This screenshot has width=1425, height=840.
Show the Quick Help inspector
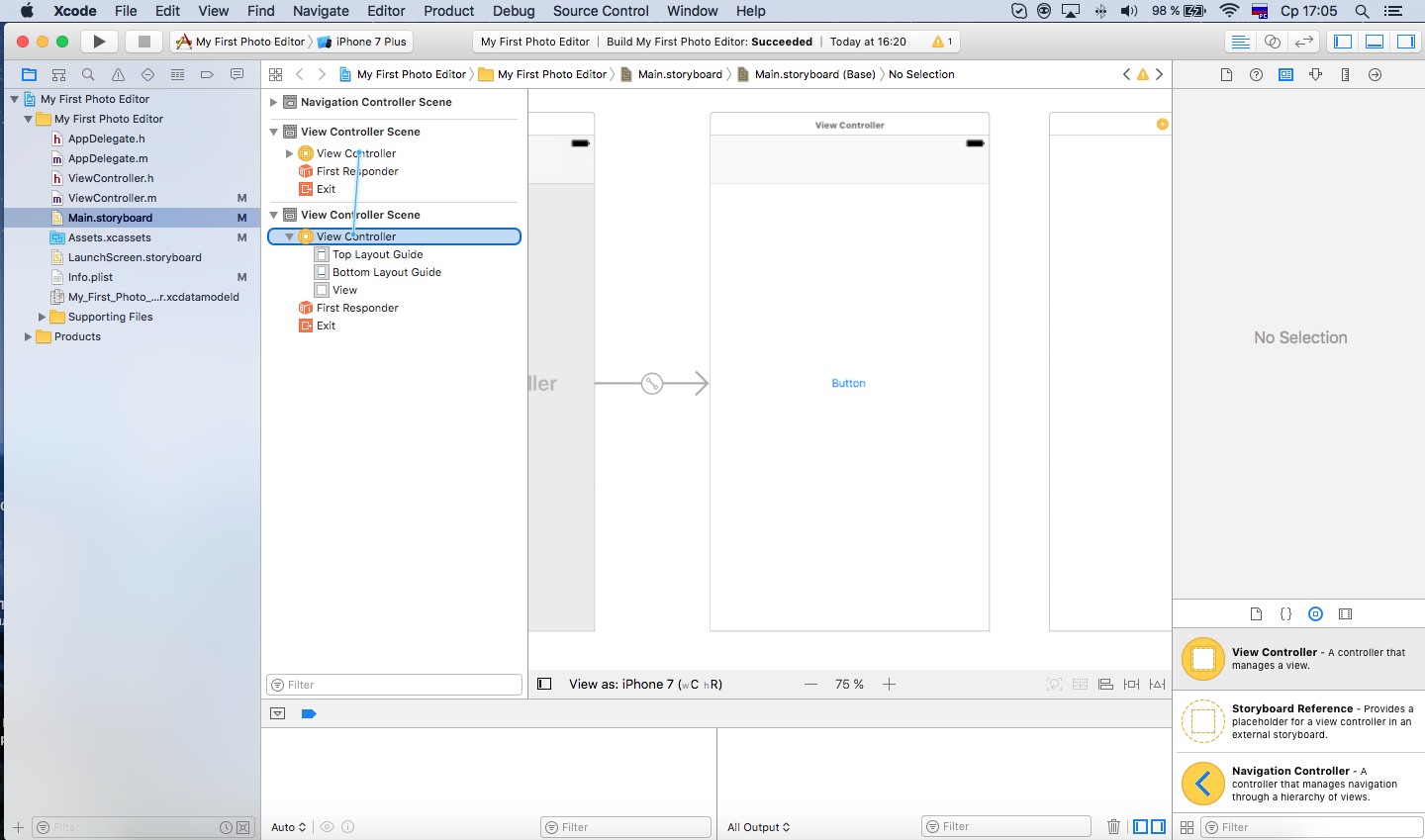coord(1256,74)
